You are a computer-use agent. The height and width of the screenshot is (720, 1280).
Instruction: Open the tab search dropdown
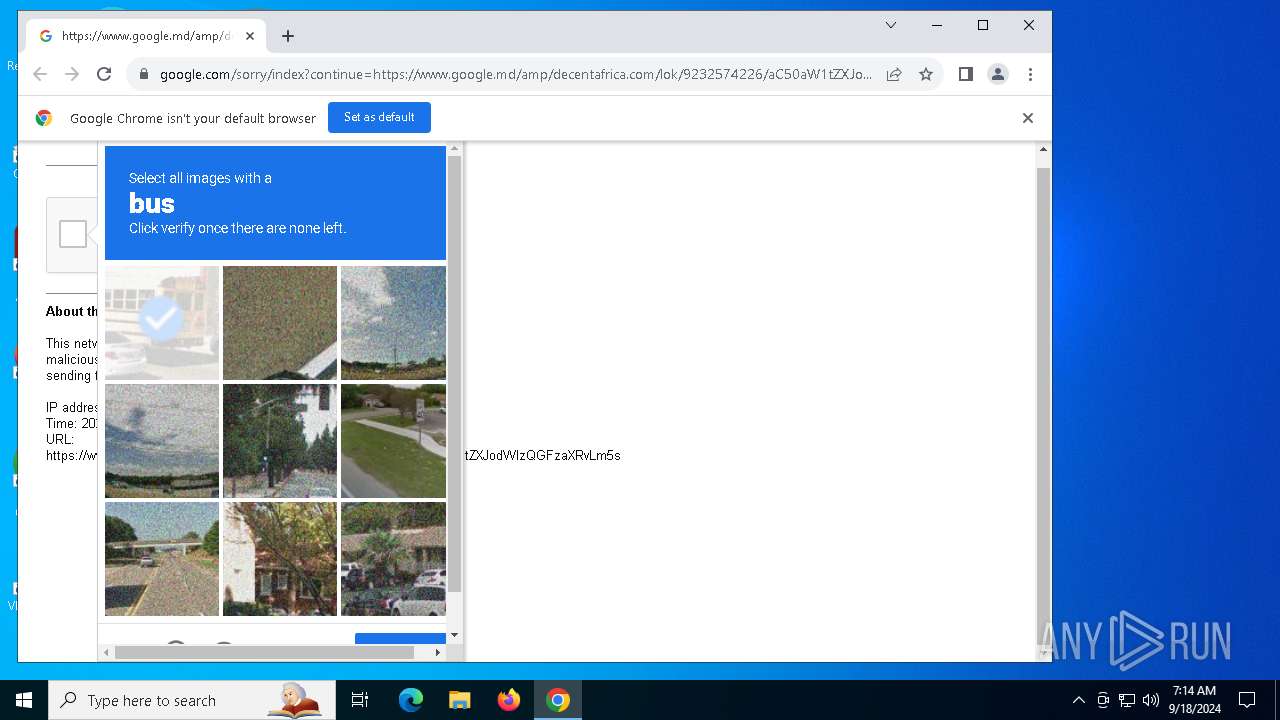[x=891, y=25]
